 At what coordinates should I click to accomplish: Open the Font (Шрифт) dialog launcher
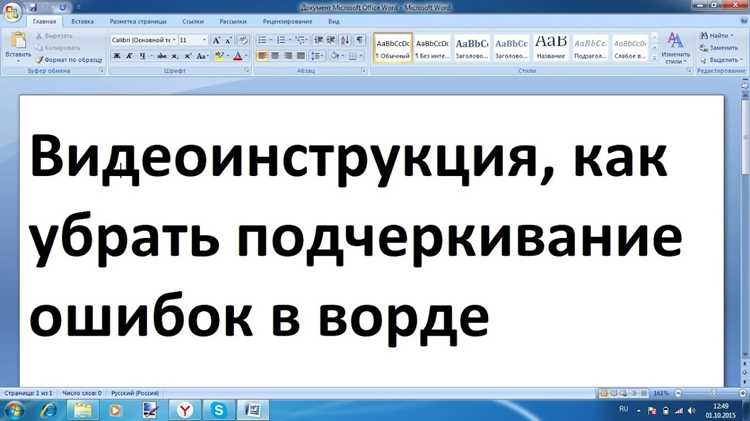[x=247, y=70]
